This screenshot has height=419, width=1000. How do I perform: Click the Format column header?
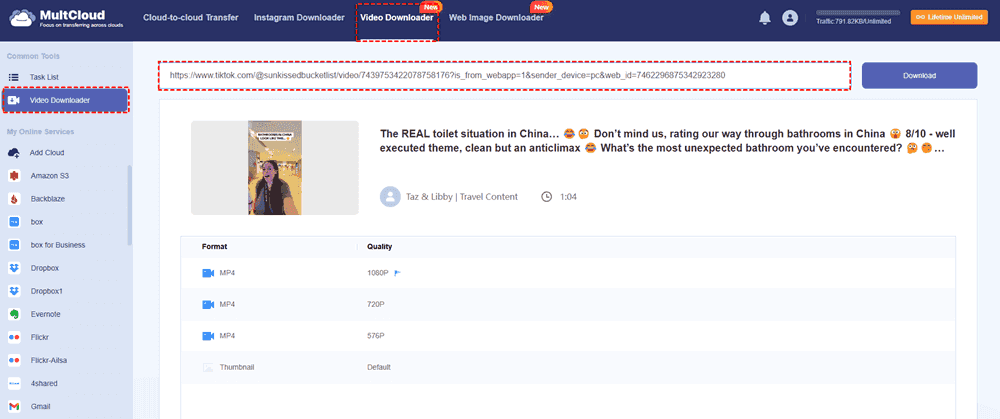pyautogui.click(x=214, y=246)
